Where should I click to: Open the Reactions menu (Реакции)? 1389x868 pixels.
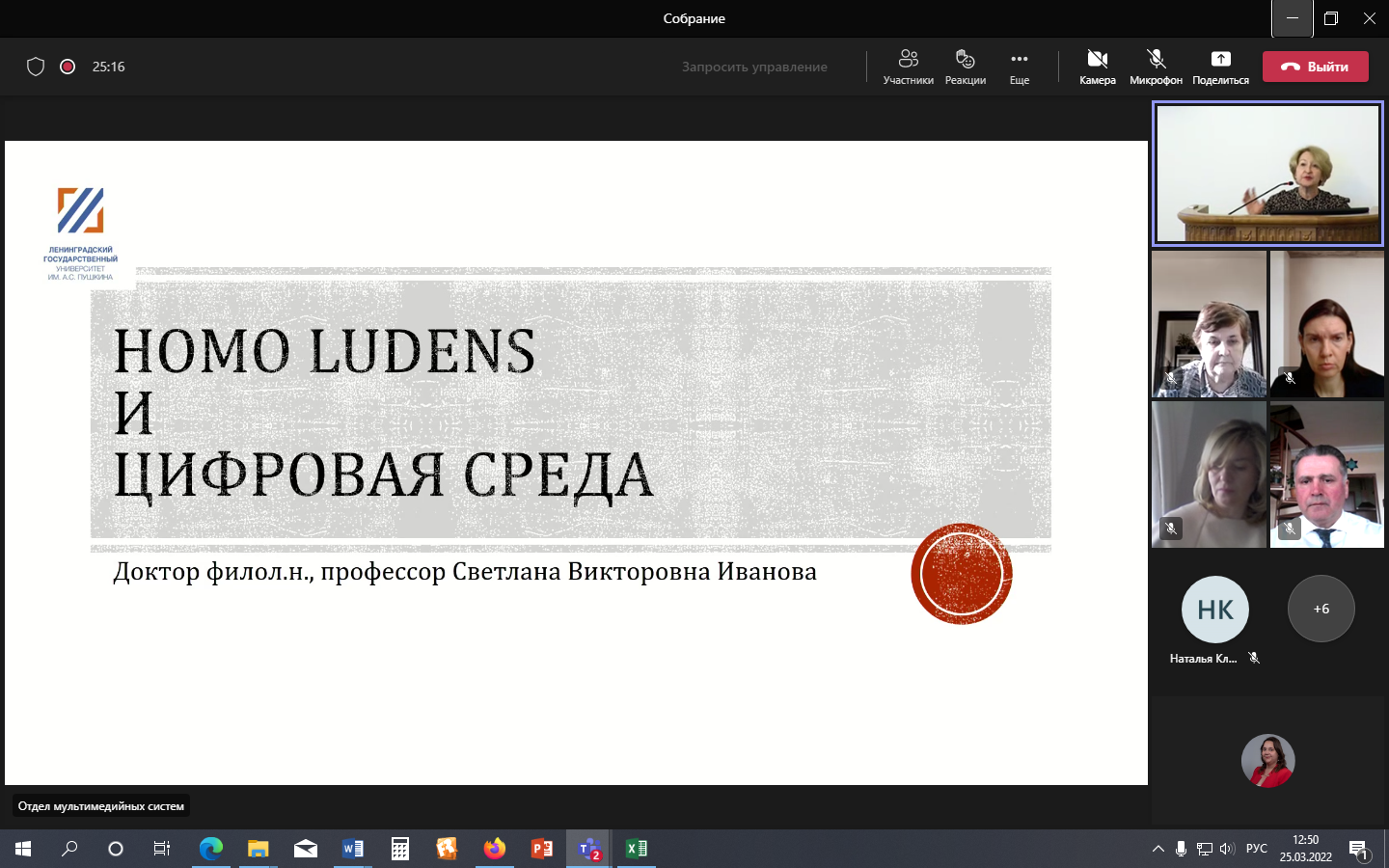(965, 67)
